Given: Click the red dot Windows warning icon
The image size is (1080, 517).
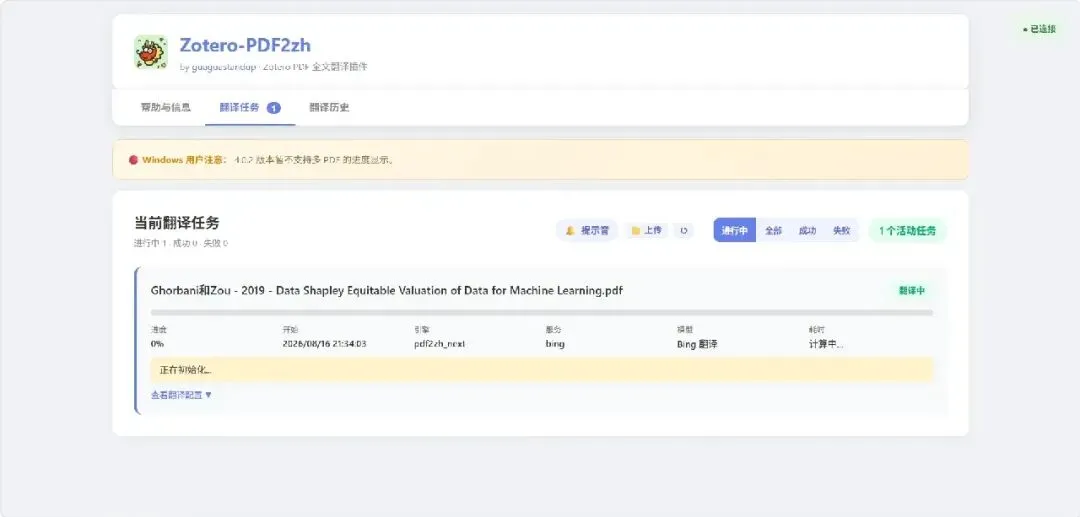Looking at the screenshot, I should tap(133, 160).
